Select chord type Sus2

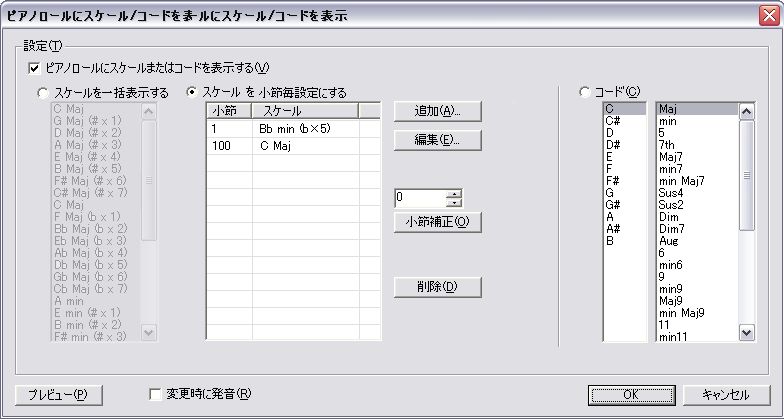coord(698,205)
